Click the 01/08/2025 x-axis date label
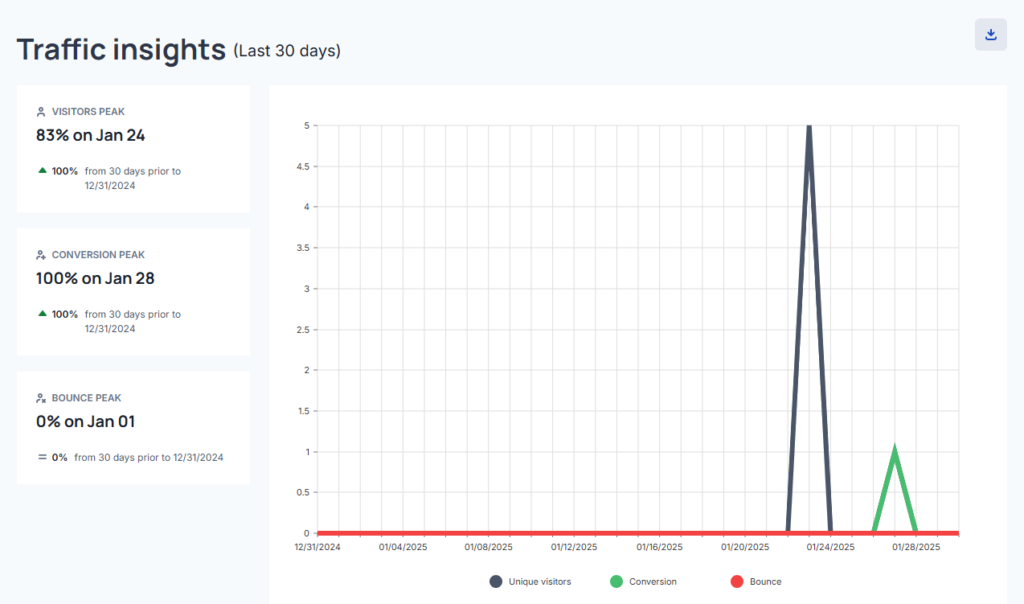Viewport: 1024px width, 604px height. click(488, 547)
